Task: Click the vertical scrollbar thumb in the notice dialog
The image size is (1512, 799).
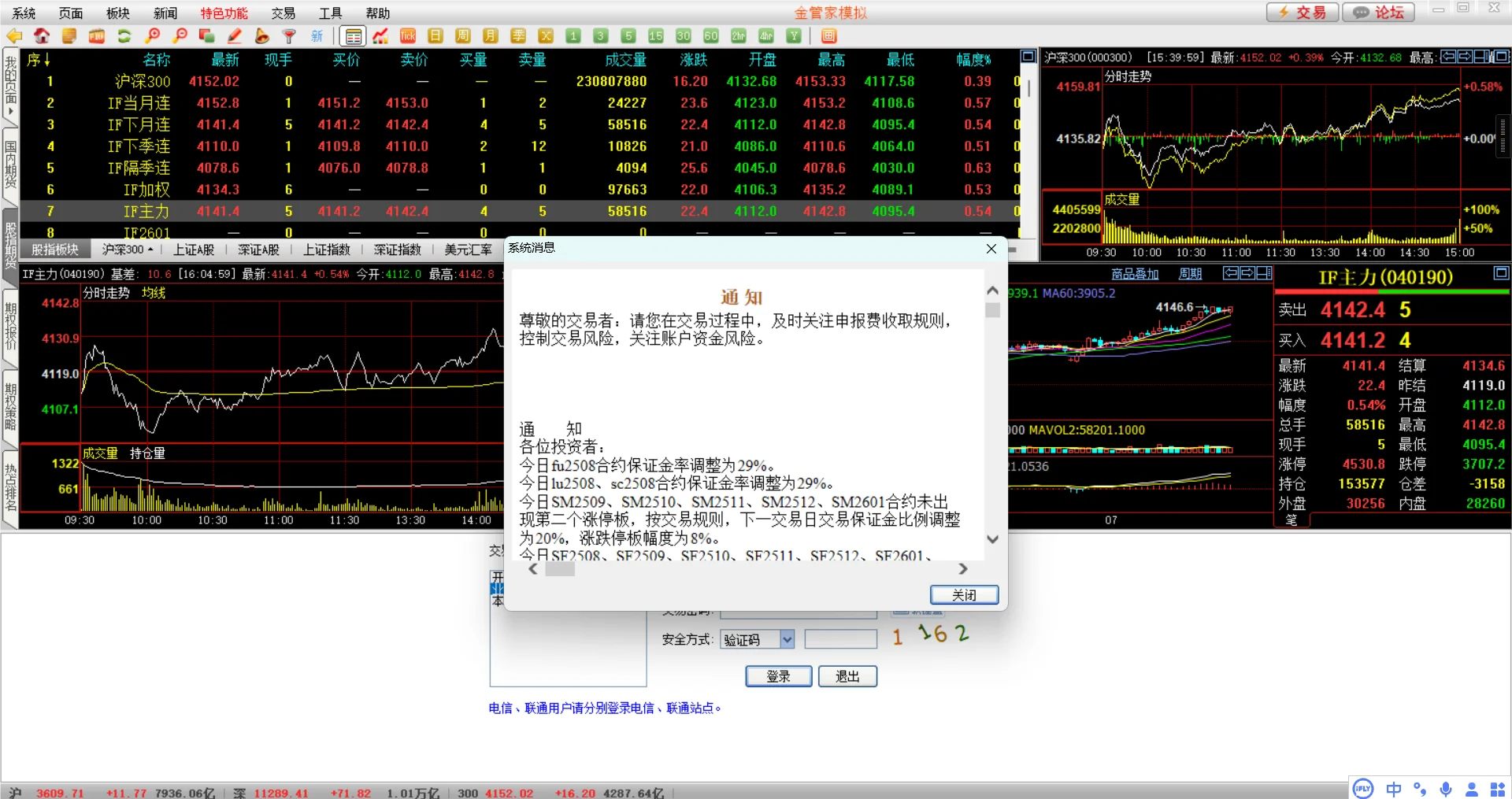Action: pos(992,310)
